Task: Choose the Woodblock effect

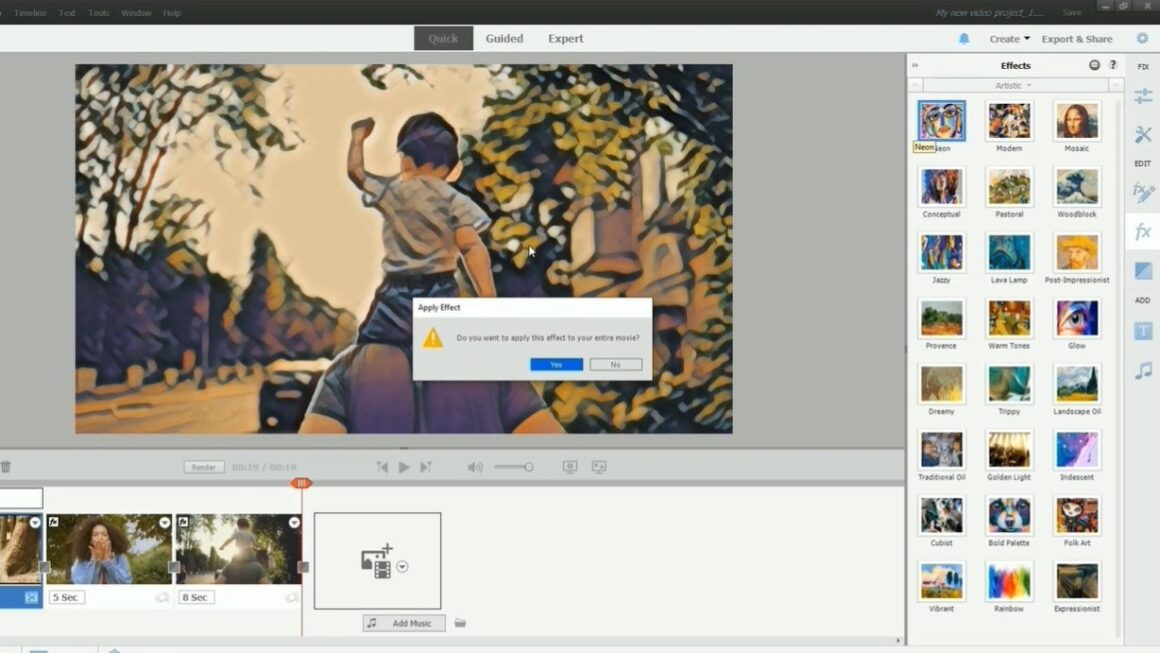Action: point(1076,186)
